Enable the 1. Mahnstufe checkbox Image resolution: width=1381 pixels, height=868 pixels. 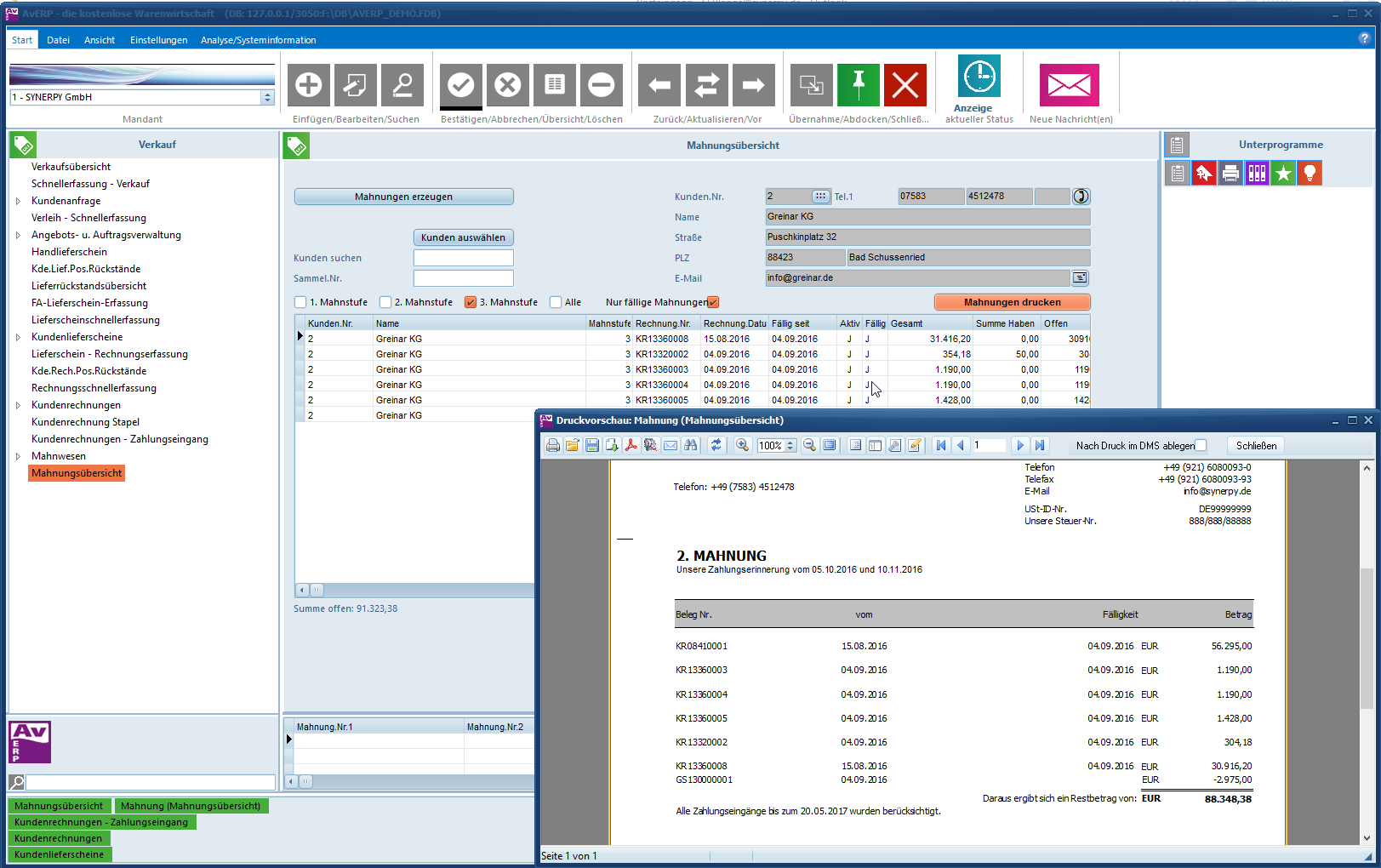coord(300,302)
